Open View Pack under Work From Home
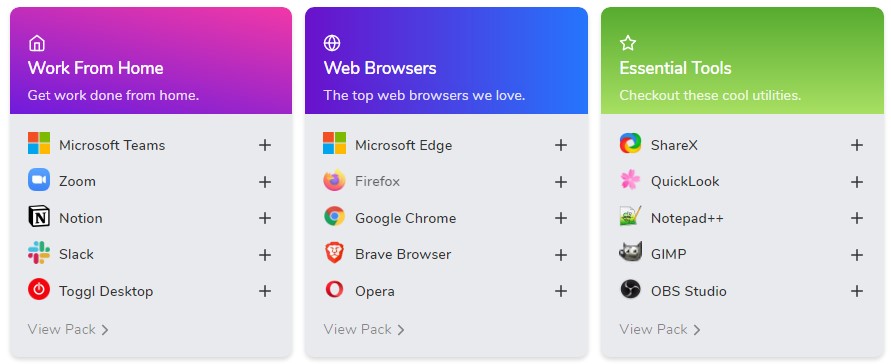 68,329
